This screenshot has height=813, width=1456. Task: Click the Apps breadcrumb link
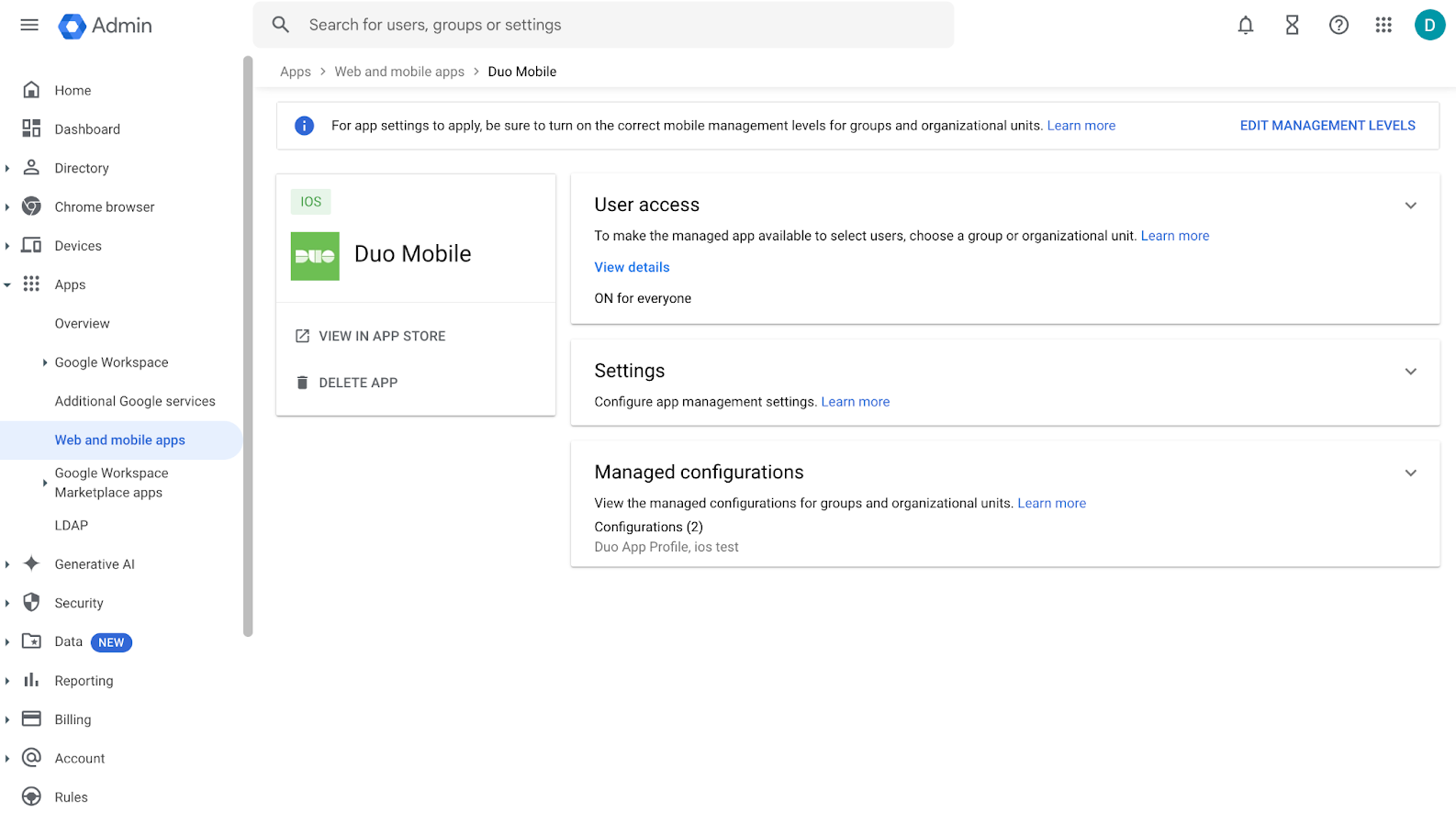296,72
